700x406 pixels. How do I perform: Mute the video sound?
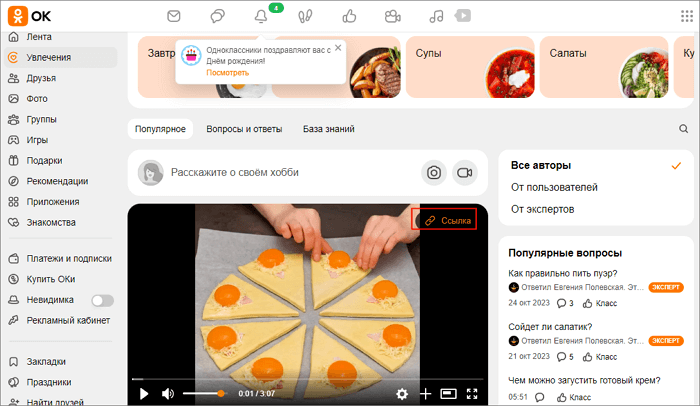point(168,393)
